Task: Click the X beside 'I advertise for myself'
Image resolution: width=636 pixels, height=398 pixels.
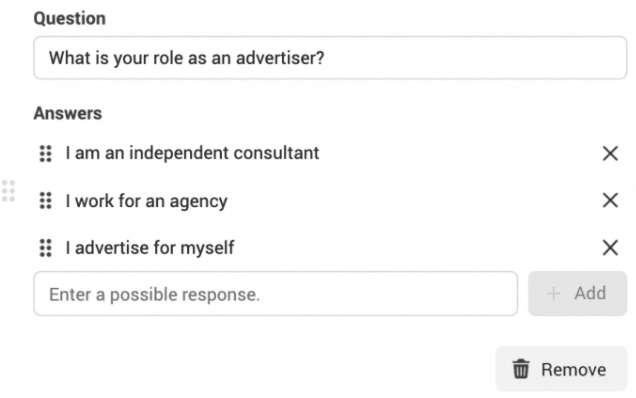Action: (x=610, y=247)
